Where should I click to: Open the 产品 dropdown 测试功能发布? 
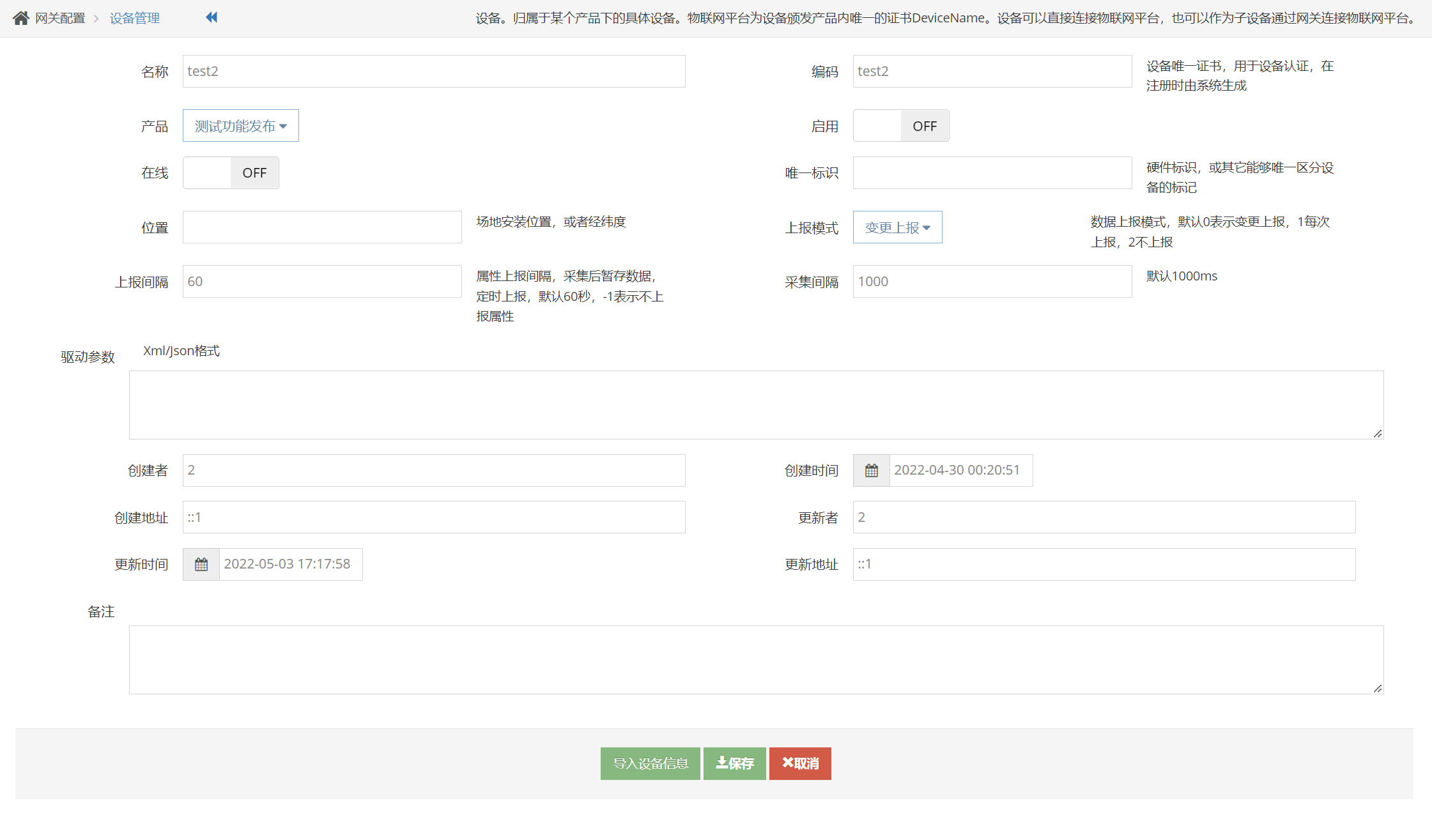click(240, 126)
